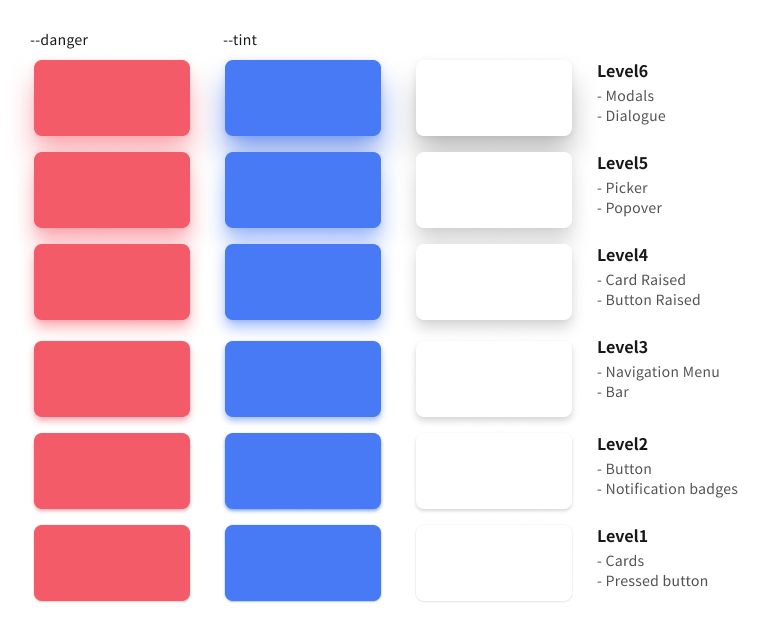Click the blue tint swatch in Level5 row
The width and height of the screenshot is (768, 643).
303,190
